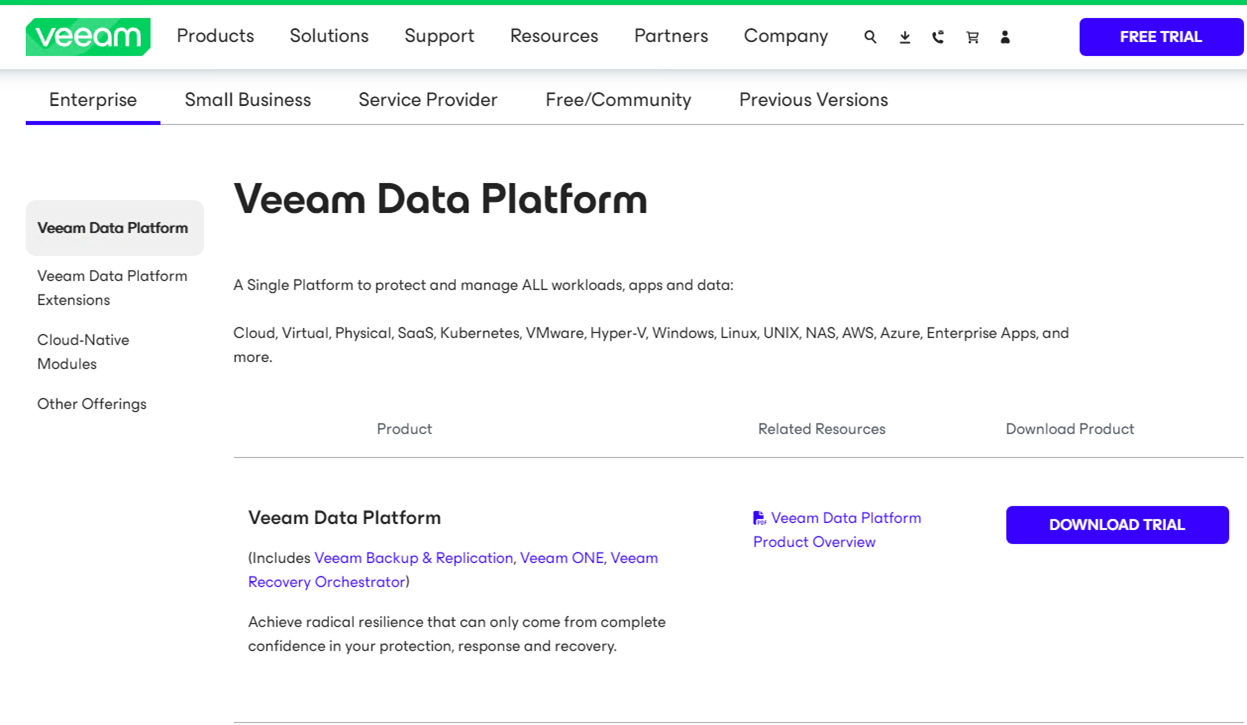Expand the Products menu
The height and width of the screenshot is (725, 1247).
215,36
